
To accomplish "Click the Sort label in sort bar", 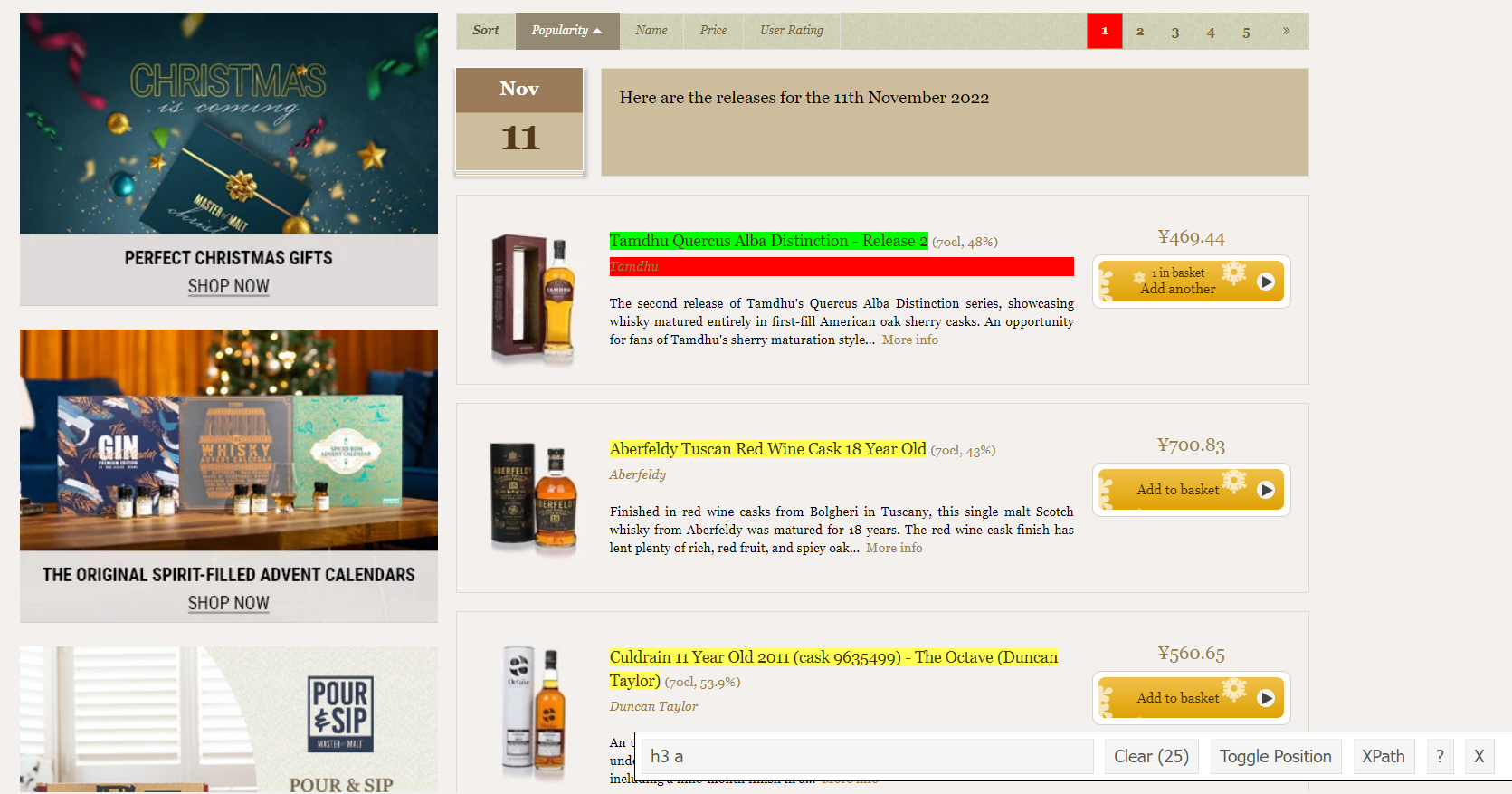I will 486,31.
